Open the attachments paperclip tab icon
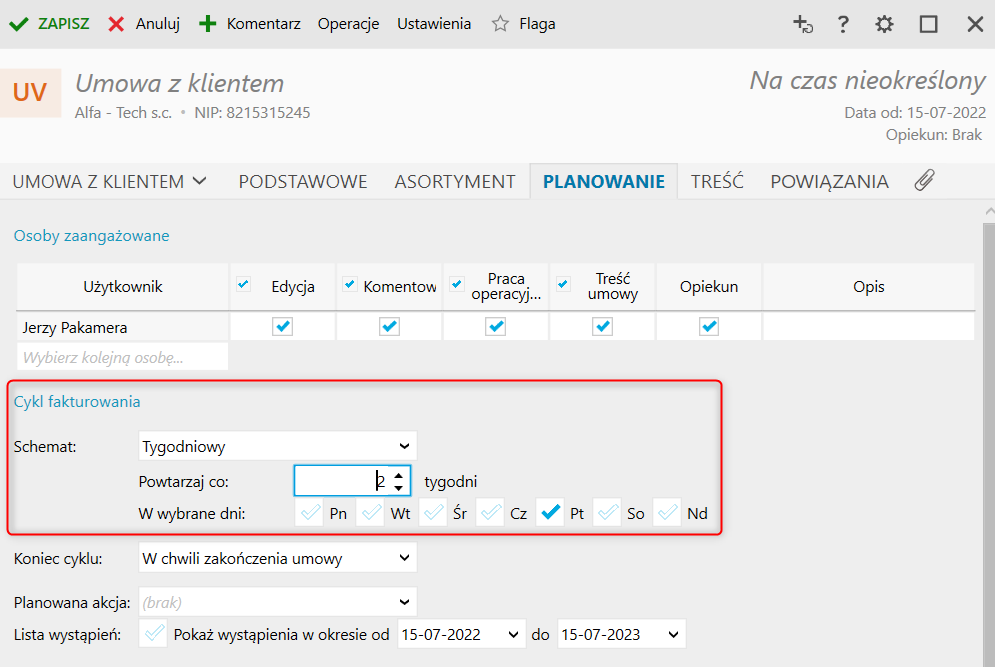 [x=925, y=181]
